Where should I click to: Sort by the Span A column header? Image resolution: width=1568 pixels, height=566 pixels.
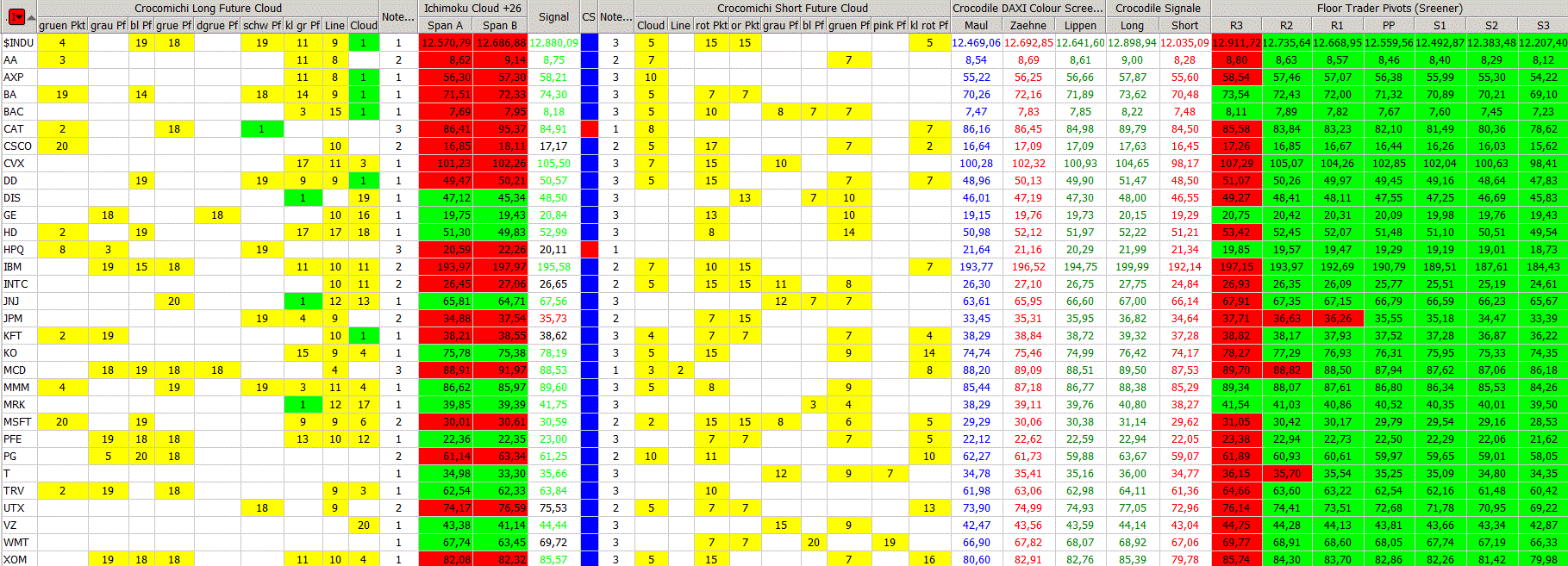(445, 25)
